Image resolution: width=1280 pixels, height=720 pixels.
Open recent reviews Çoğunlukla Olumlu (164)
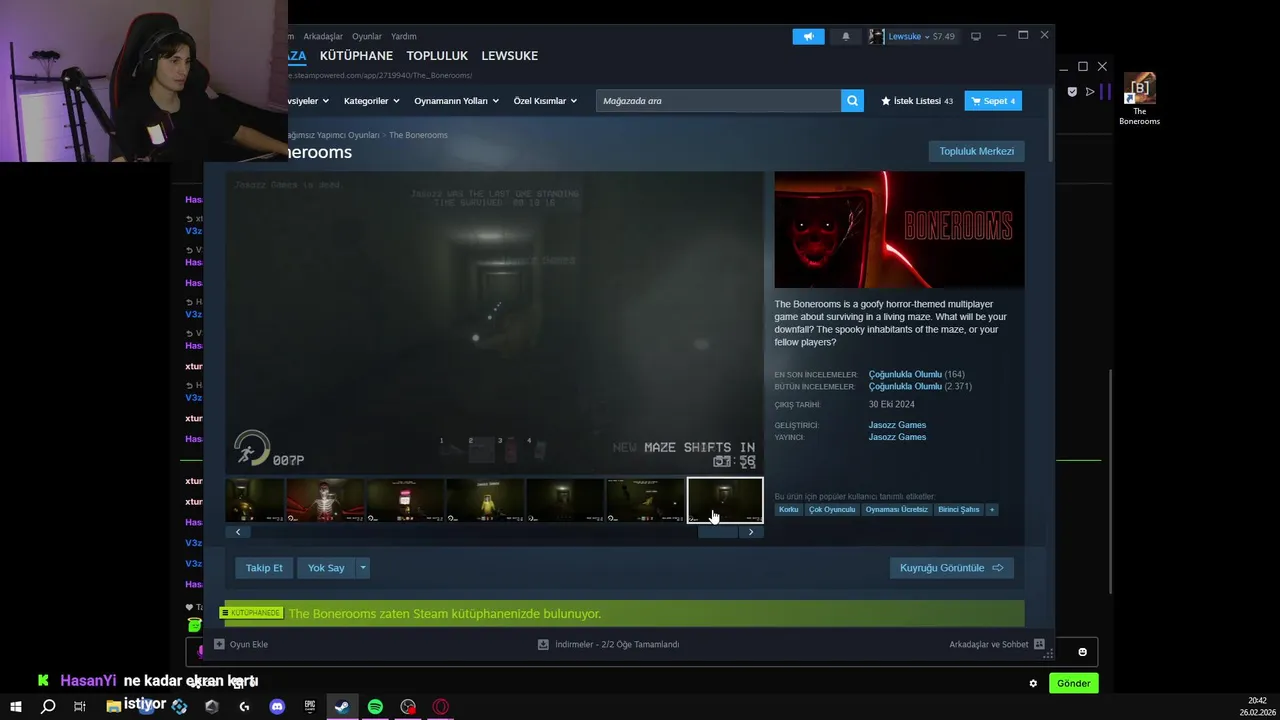916,375
